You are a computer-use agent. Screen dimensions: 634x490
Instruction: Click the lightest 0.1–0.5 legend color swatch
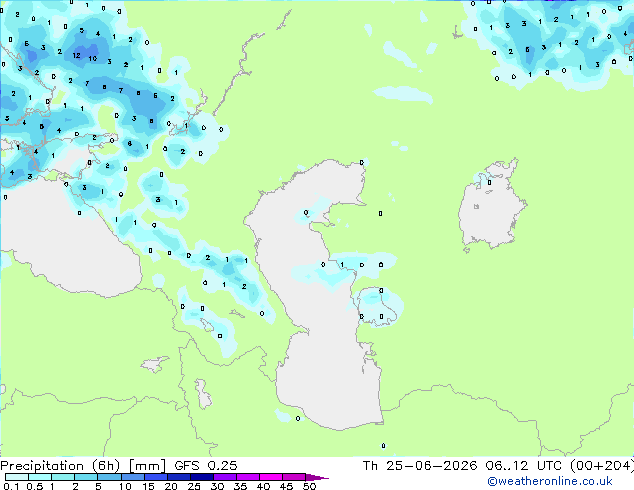click(17, 477)
